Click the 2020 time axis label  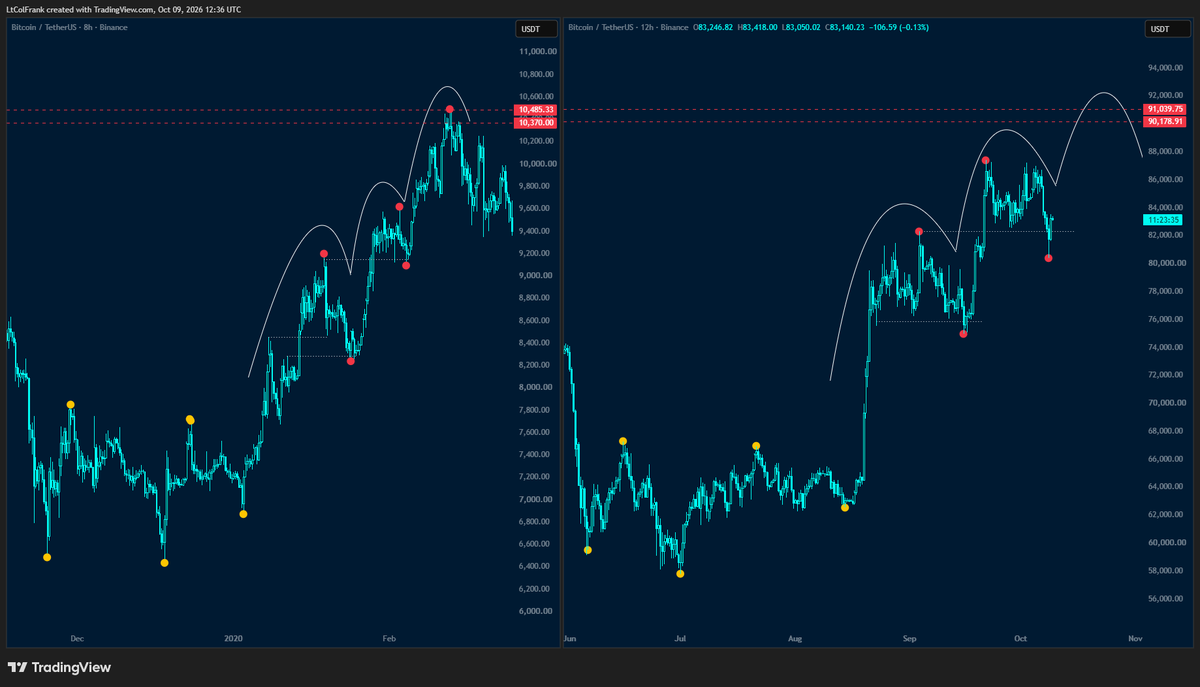pyautogui.click(x=234, y=638)
